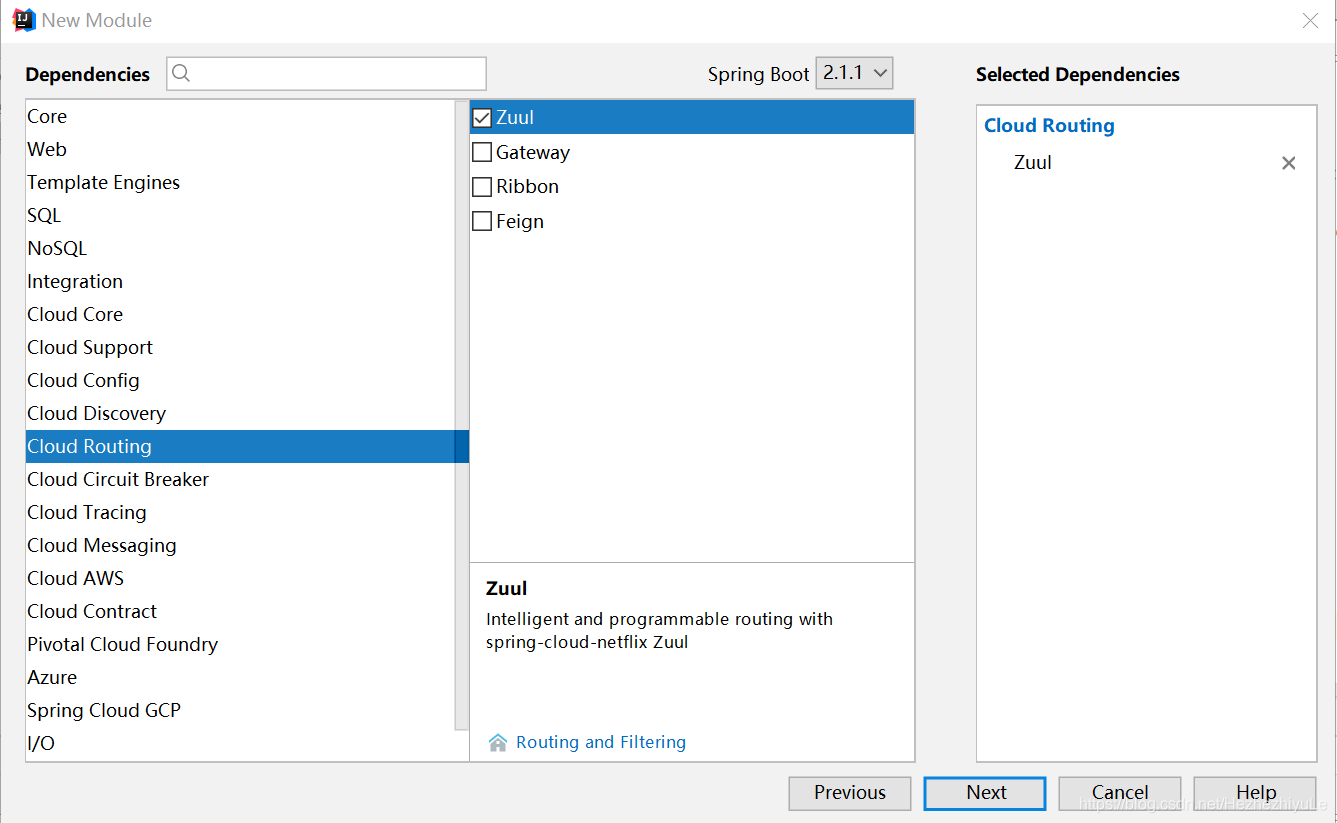
Task: Open Help for this dialog
Action: pyautogui.click(x=1255, y=793)
